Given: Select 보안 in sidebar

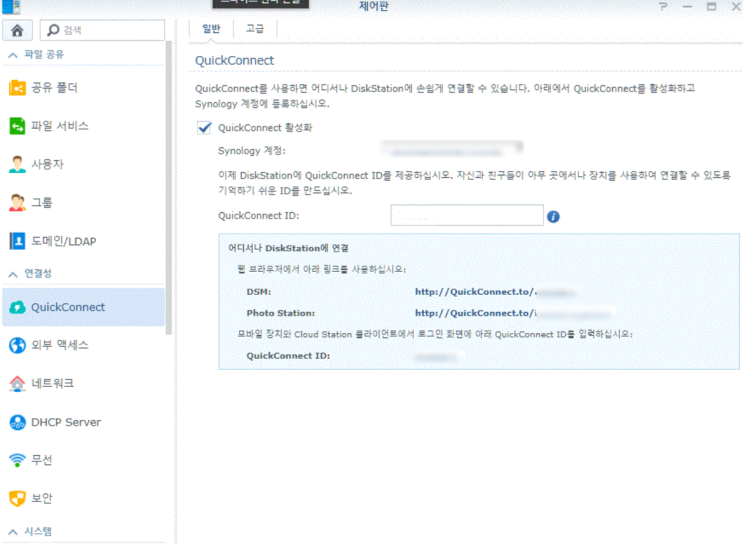Looking at the screenshot, I should [83, 499].
